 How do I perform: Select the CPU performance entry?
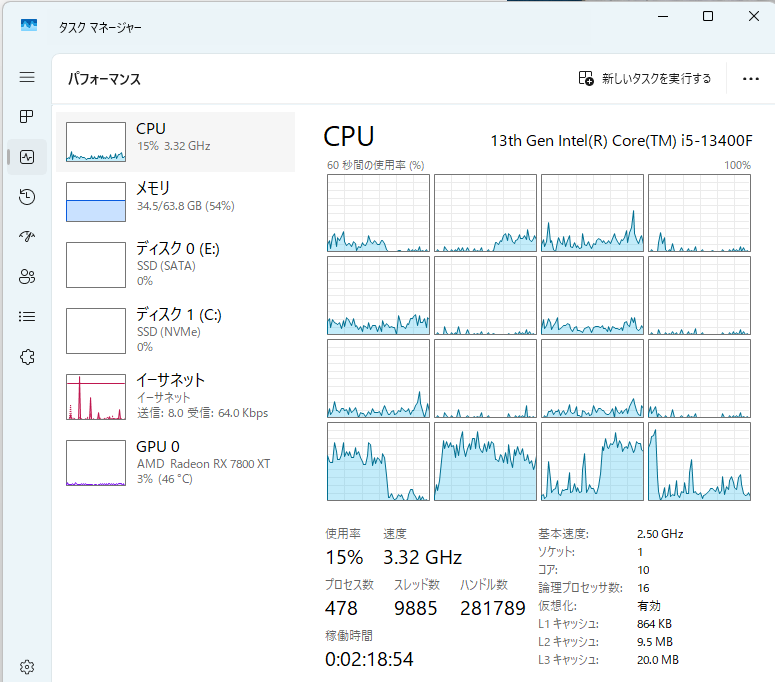pos(180,141)
